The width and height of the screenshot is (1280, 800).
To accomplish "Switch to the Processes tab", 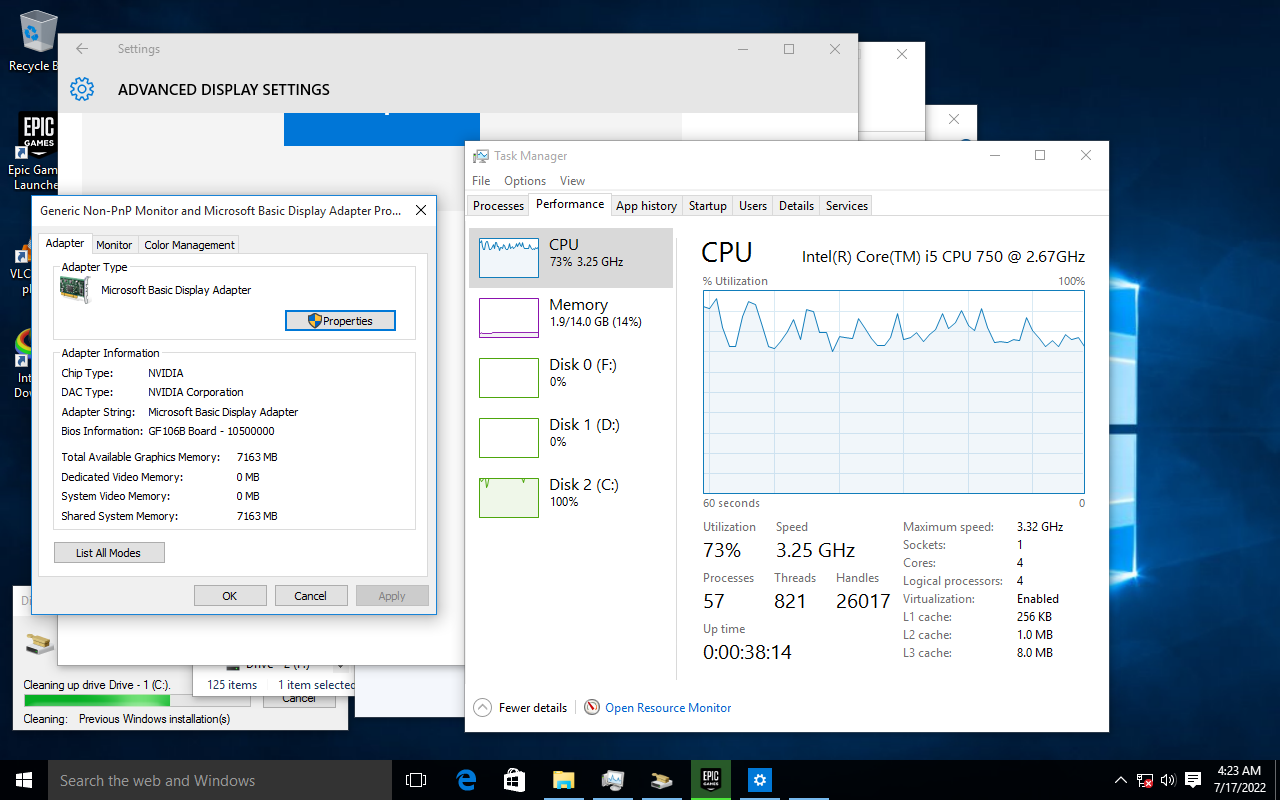I will [498, 206].
